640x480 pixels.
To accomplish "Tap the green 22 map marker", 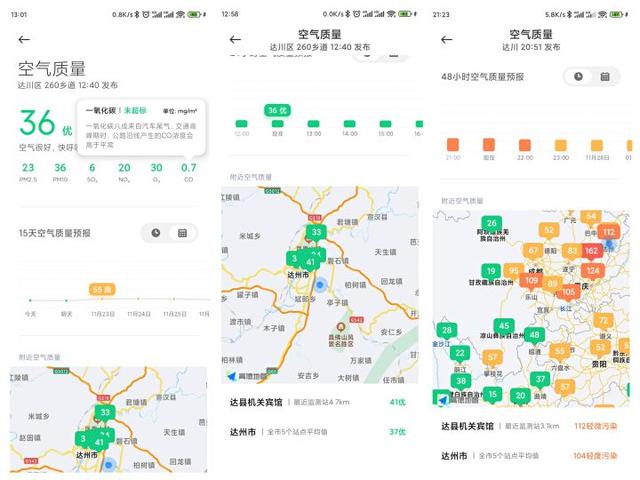I will (460, 353).
